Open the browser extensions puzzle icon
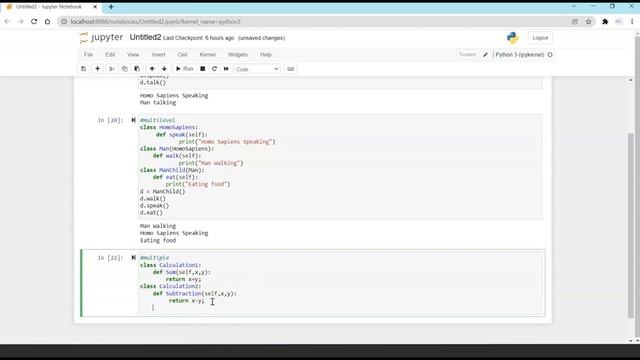 605,22
